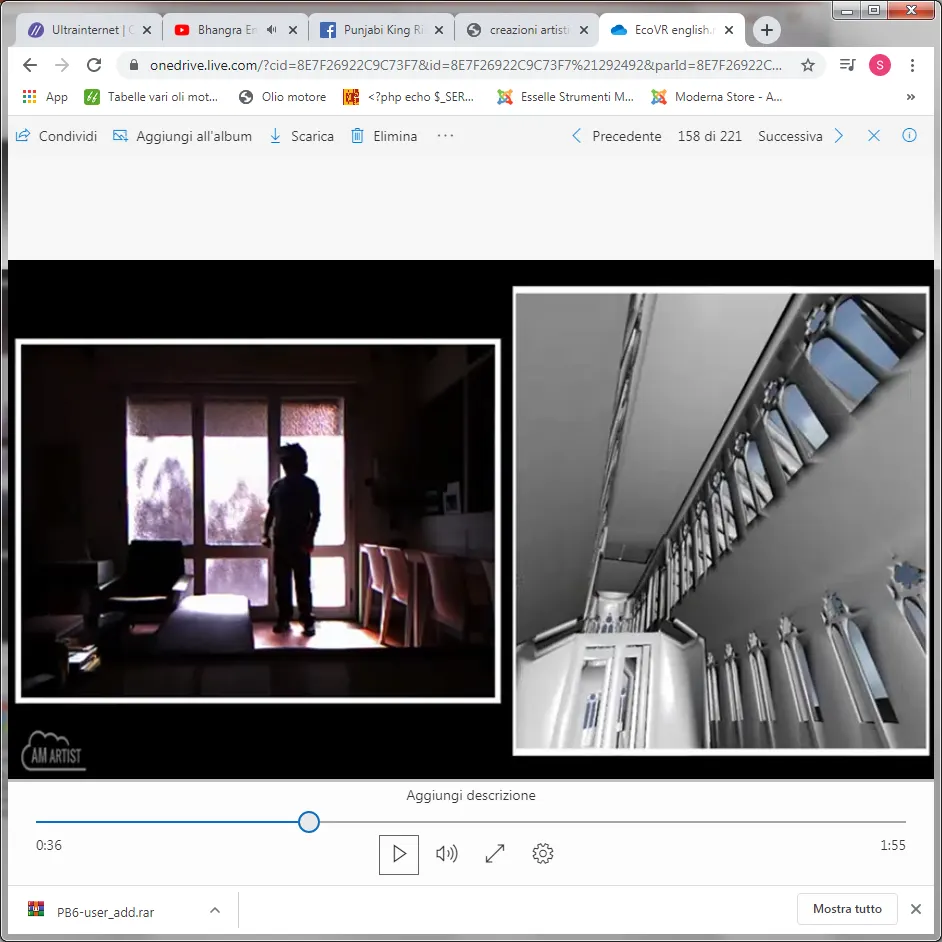Screen dimensions: 942x942
Task: Open a new browser tab
Action: pyautogui.click(x=767, y=30)
